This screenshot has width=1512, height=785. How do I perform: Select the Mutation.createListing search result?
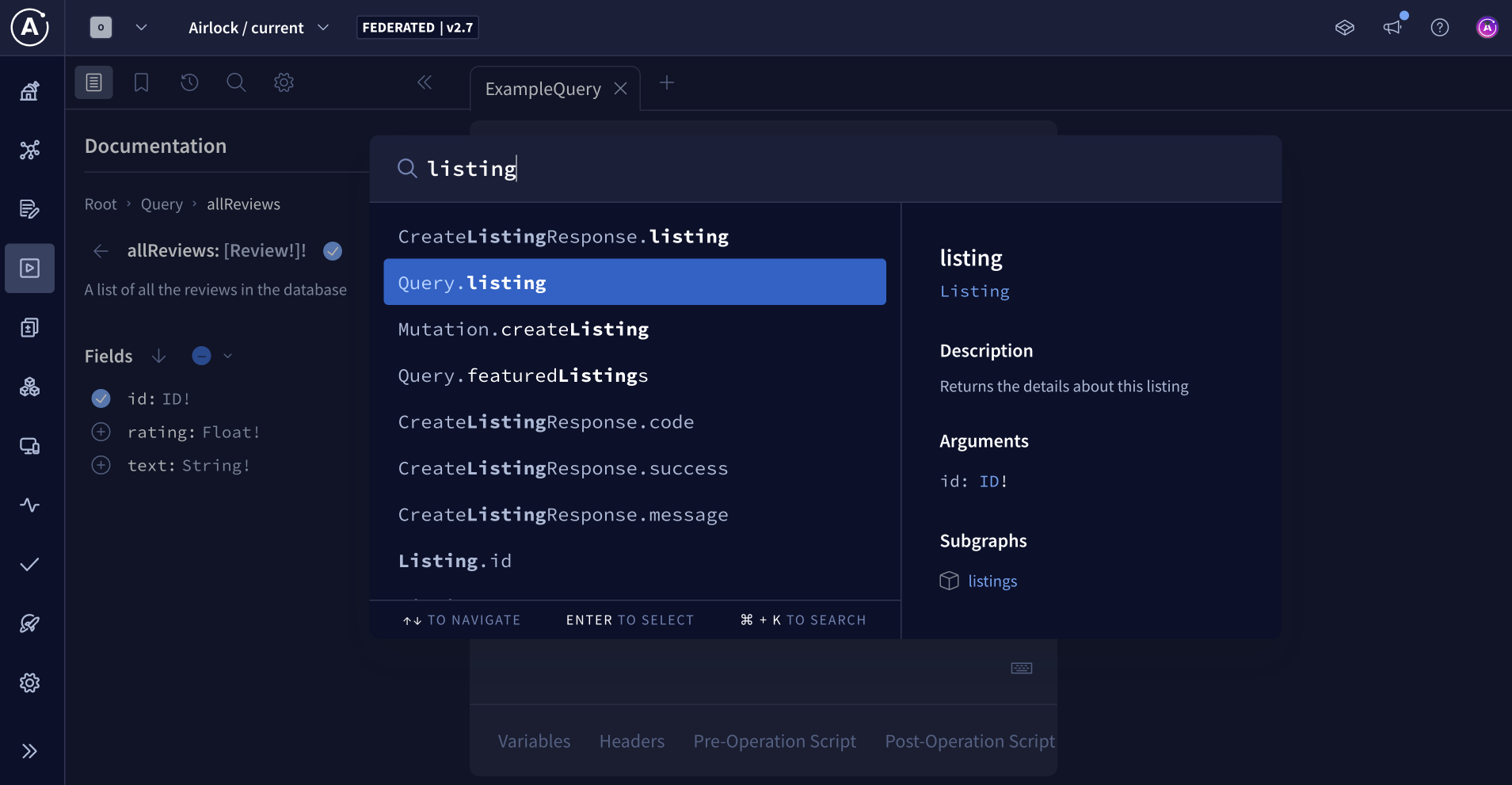[x=523, y=329]
